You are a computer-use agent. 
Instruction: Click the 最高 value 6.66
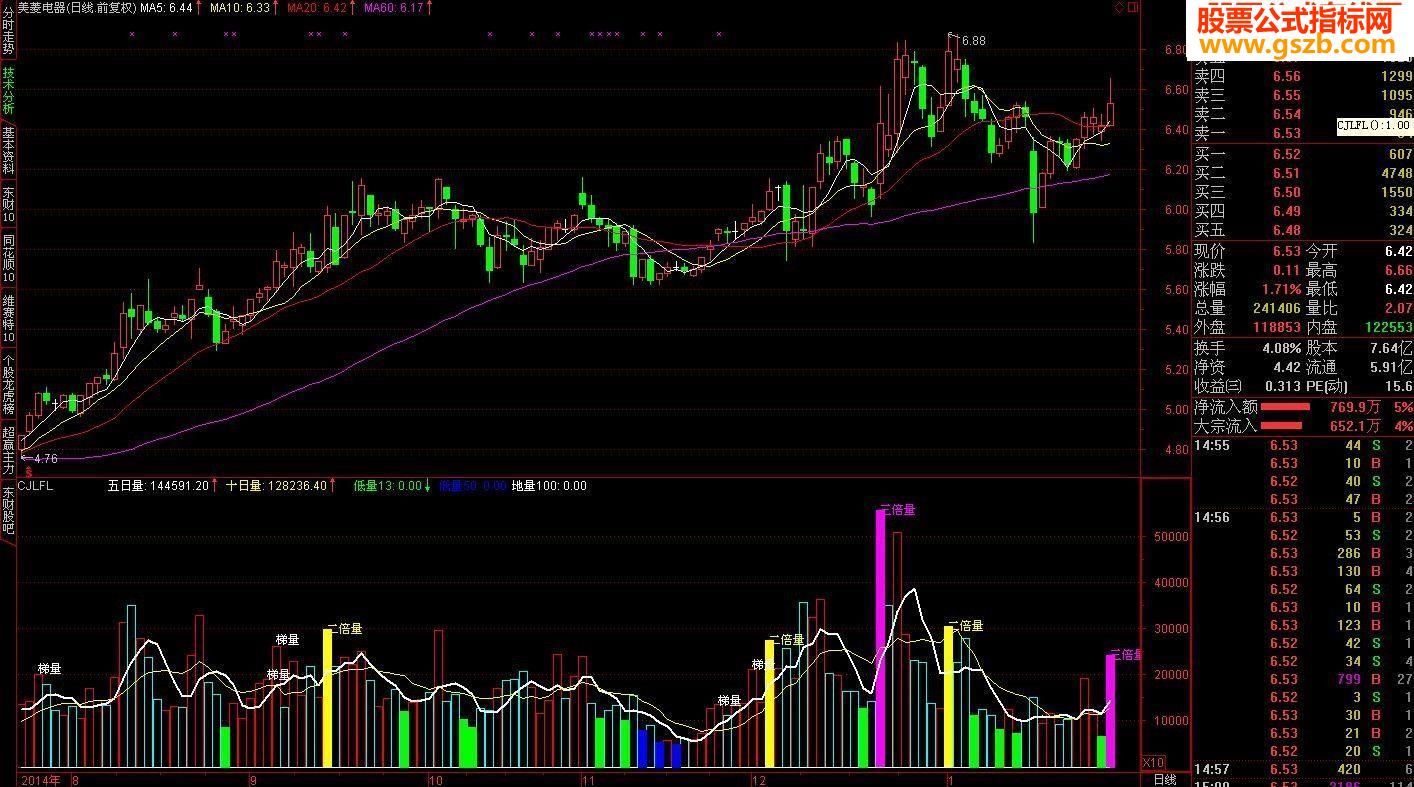tap(1397, 271)
